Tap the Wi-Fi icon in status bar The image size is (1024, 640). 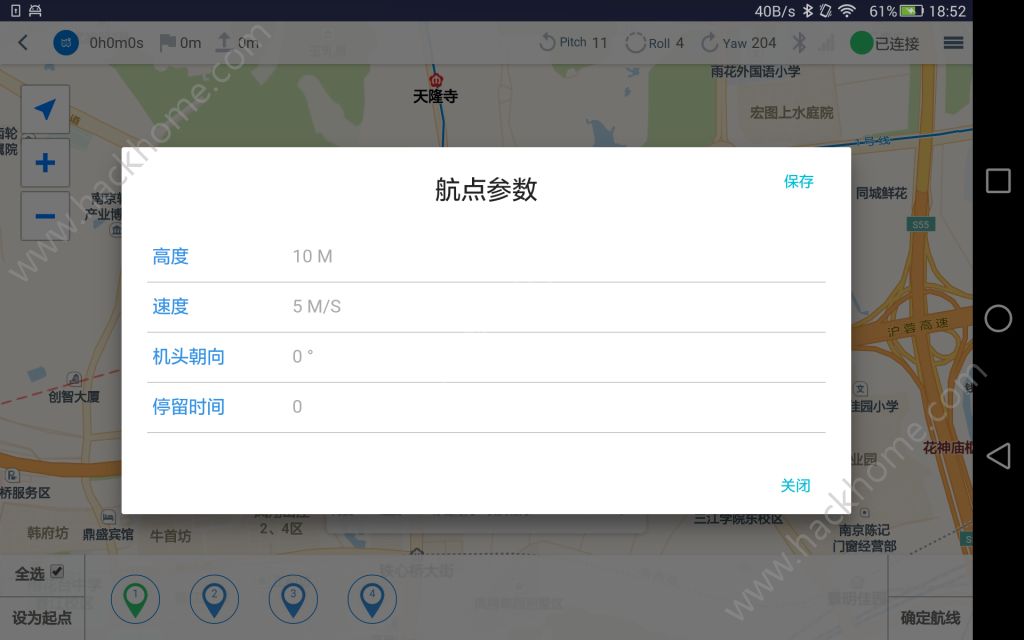point(847,10)
